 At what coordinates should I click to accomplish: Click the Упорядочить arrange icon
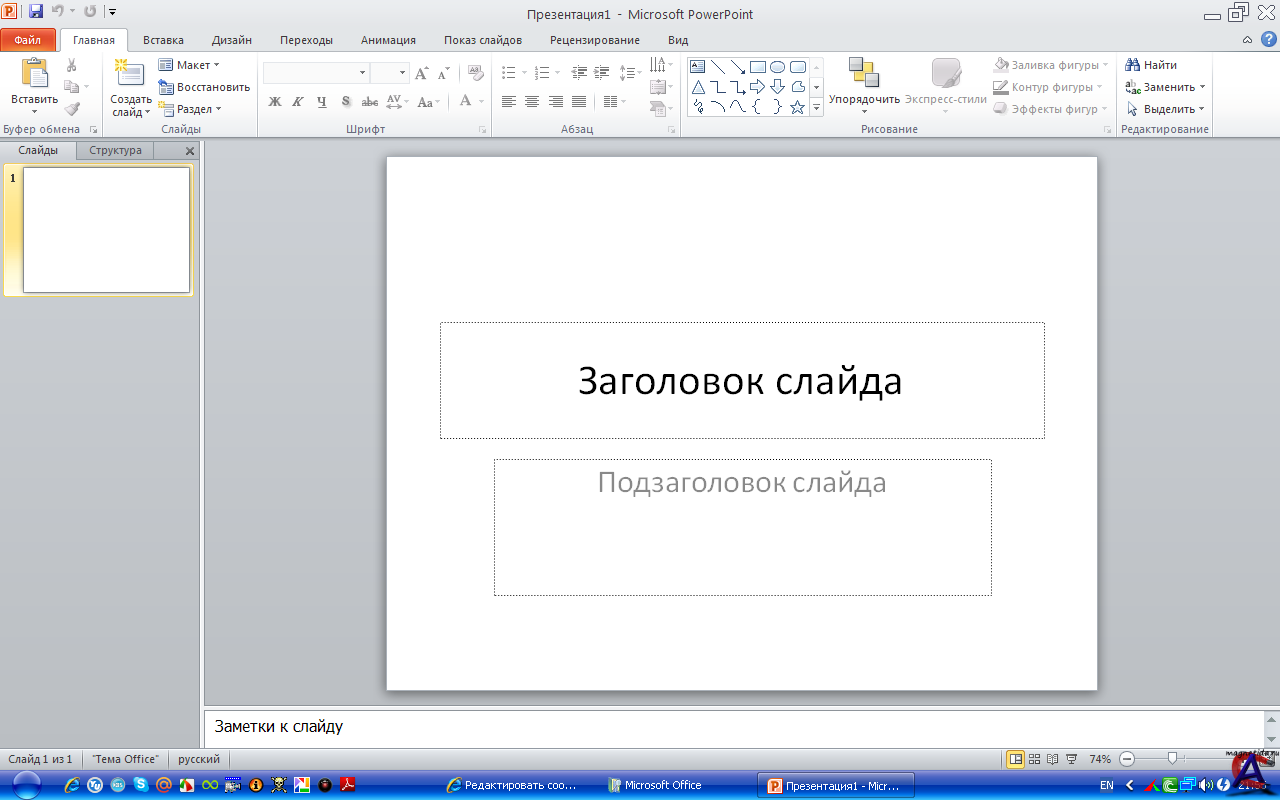point(863,73)
